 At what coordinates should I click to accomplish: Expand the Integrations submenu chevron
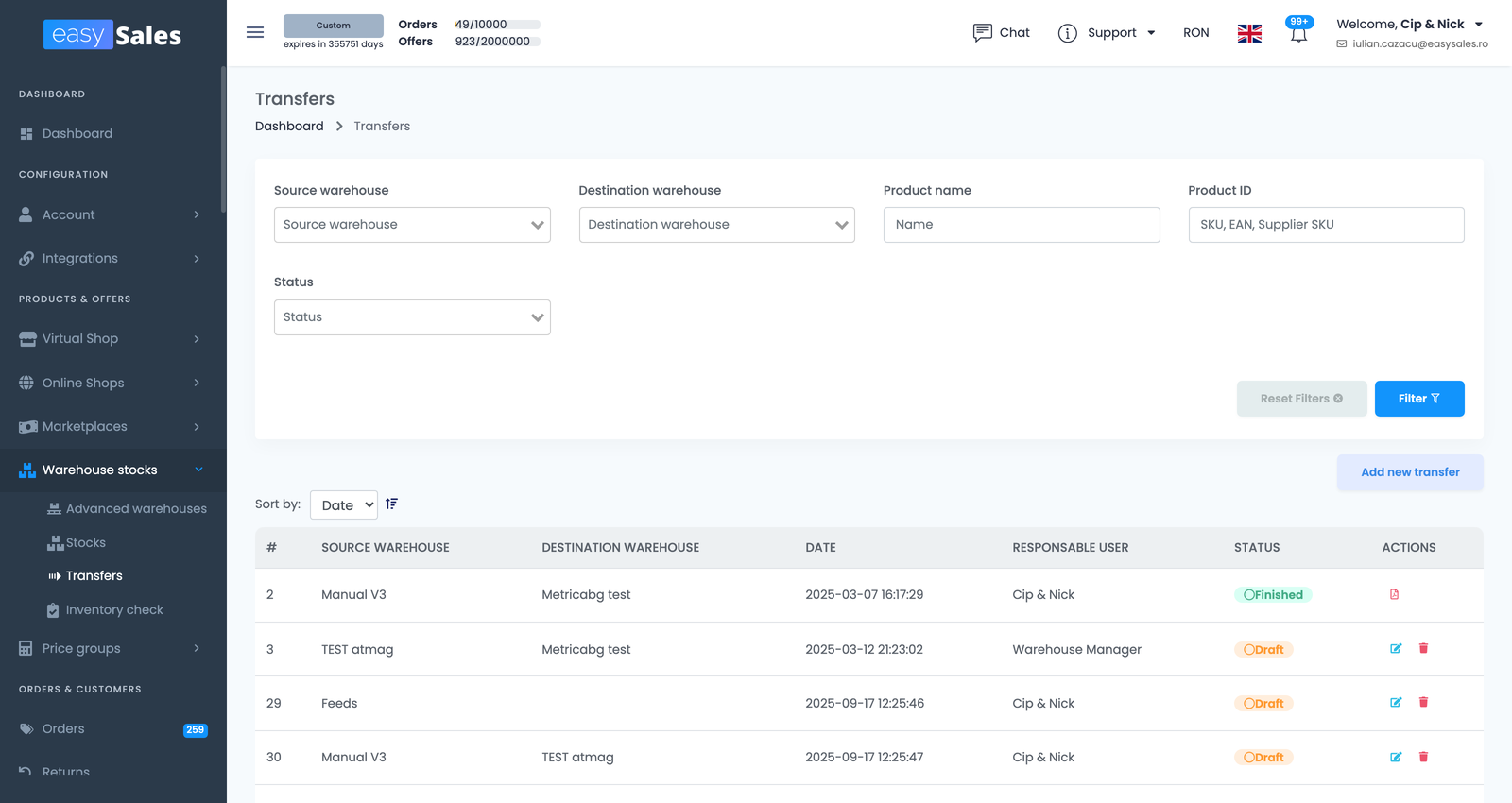[x=197, y=259]
